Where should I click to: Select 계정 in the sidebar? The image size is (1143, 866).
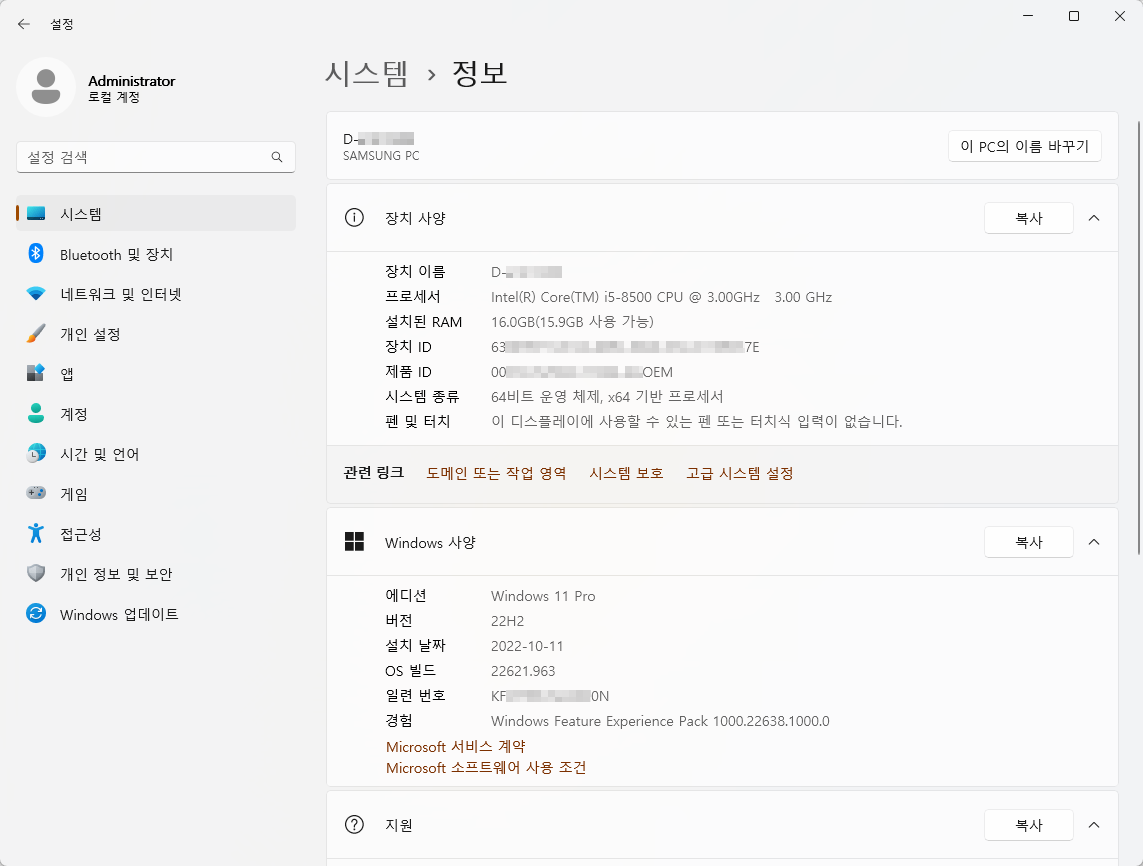(x=156, y=413)
